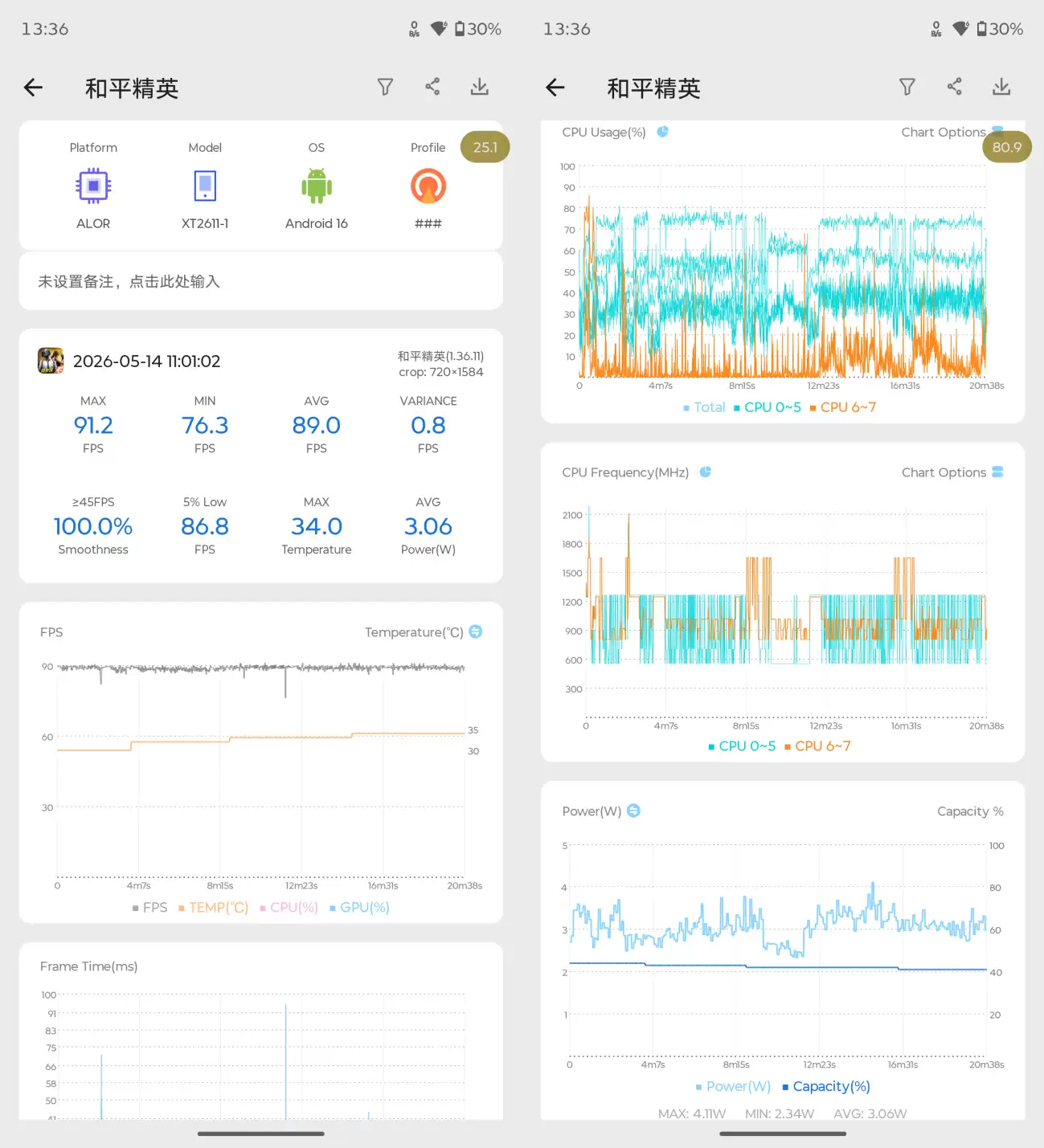Select the 5% Low 86.8 FPS value
This screenshot has width=1044, height=1148.
tap(205, 526)
